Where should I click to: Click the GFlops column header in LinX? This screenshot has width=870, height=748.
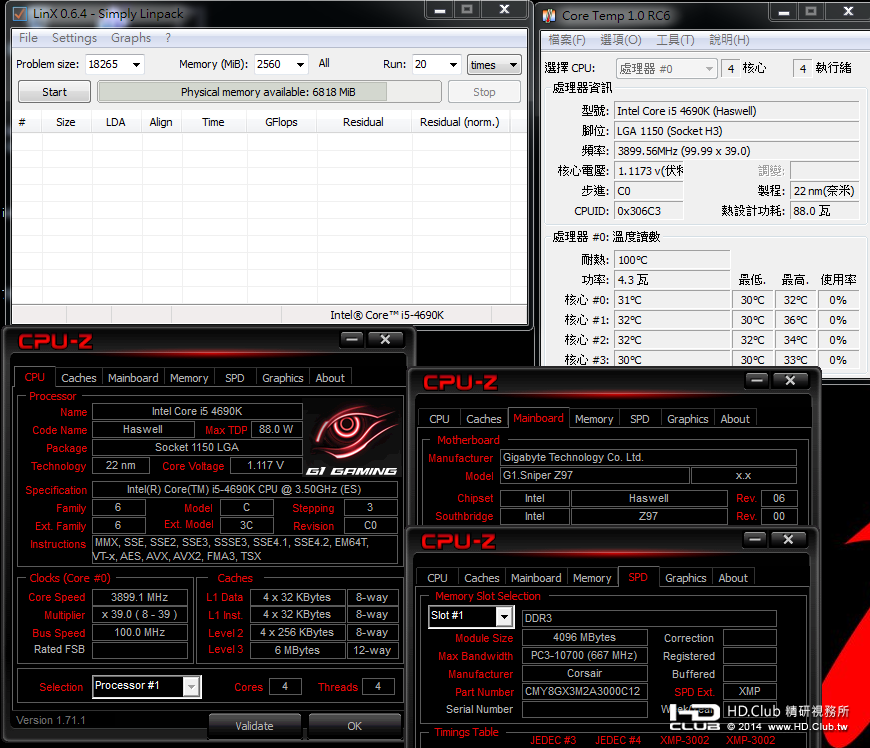click(281, 122)
